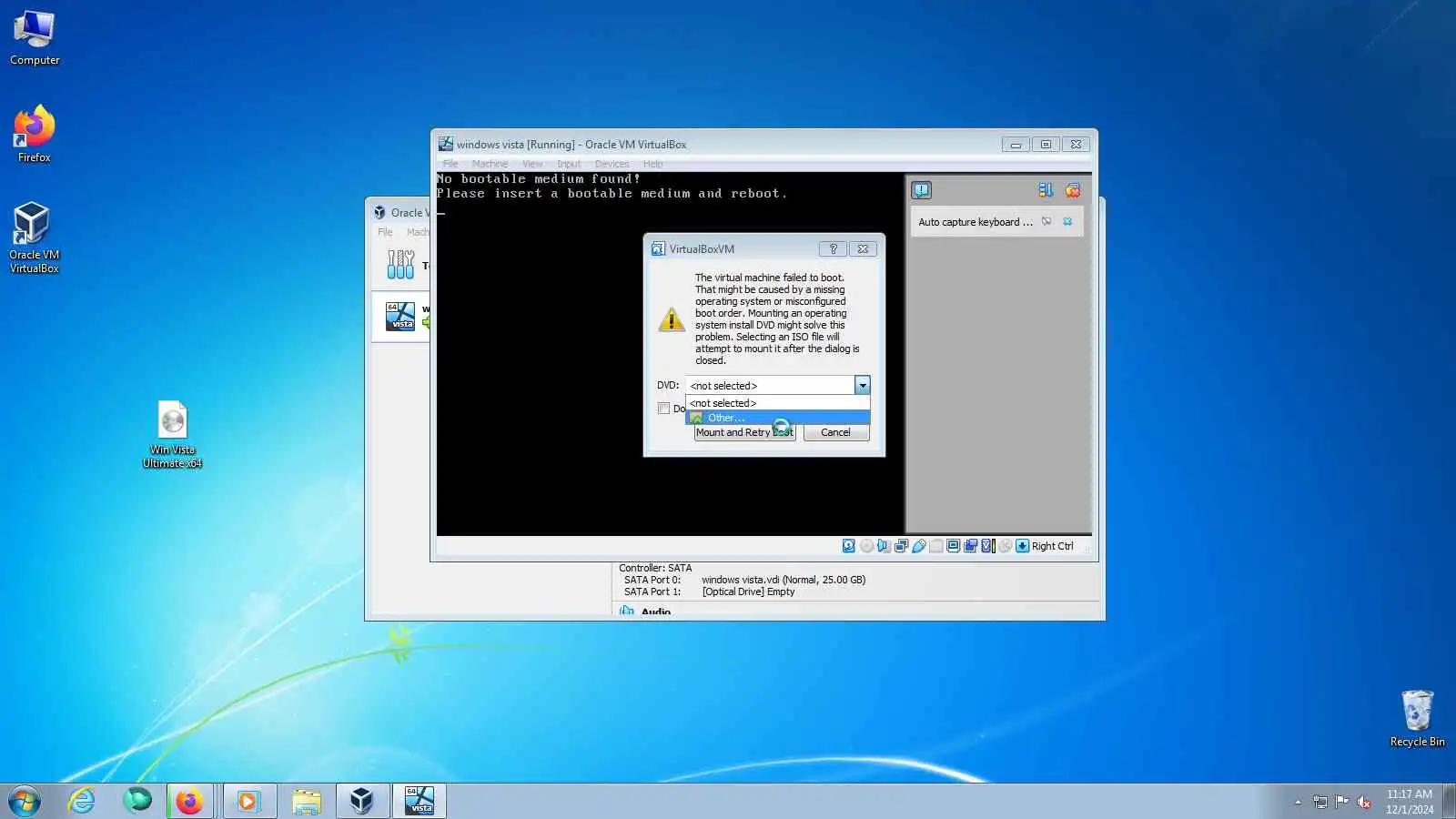Click the Action Center flag tray icon
This screenshot has height=819, width=1456.
(x=1341, y=802)
